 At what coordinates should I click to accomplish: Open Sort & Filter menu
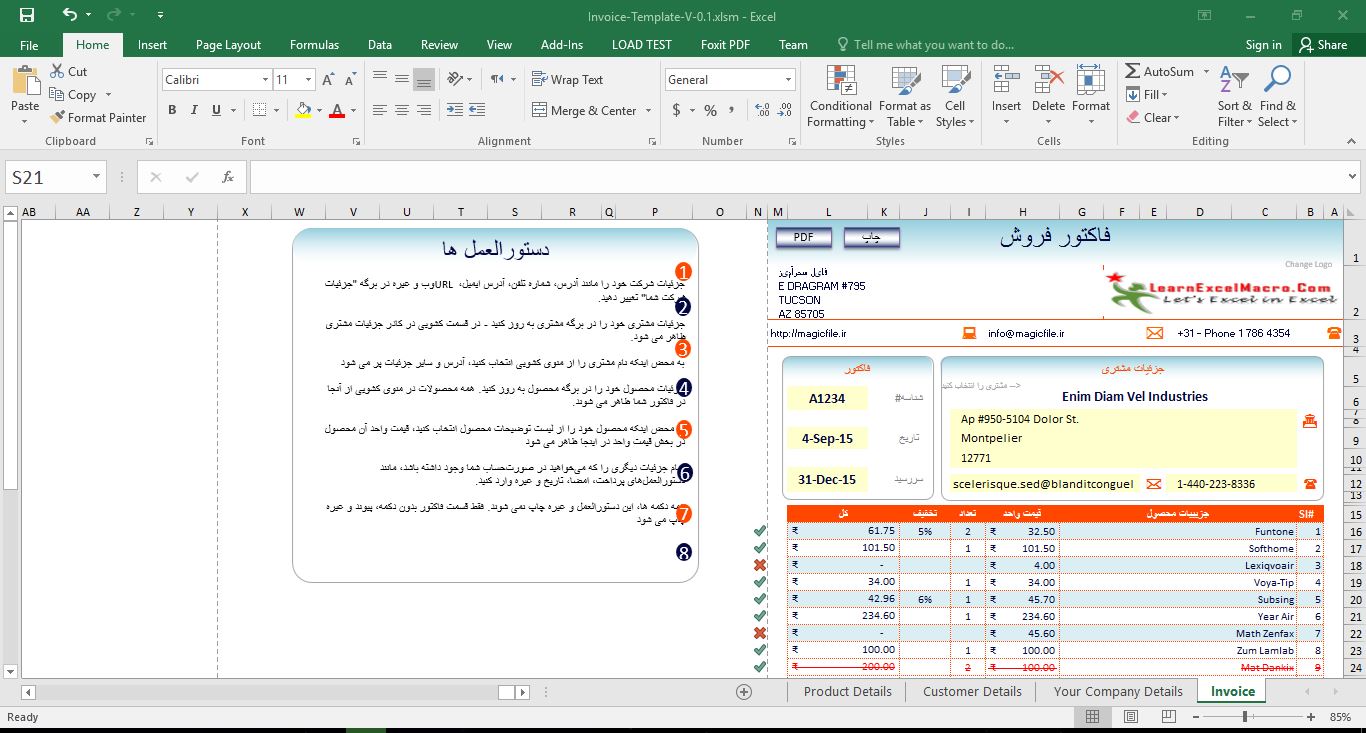point(1234,97)
